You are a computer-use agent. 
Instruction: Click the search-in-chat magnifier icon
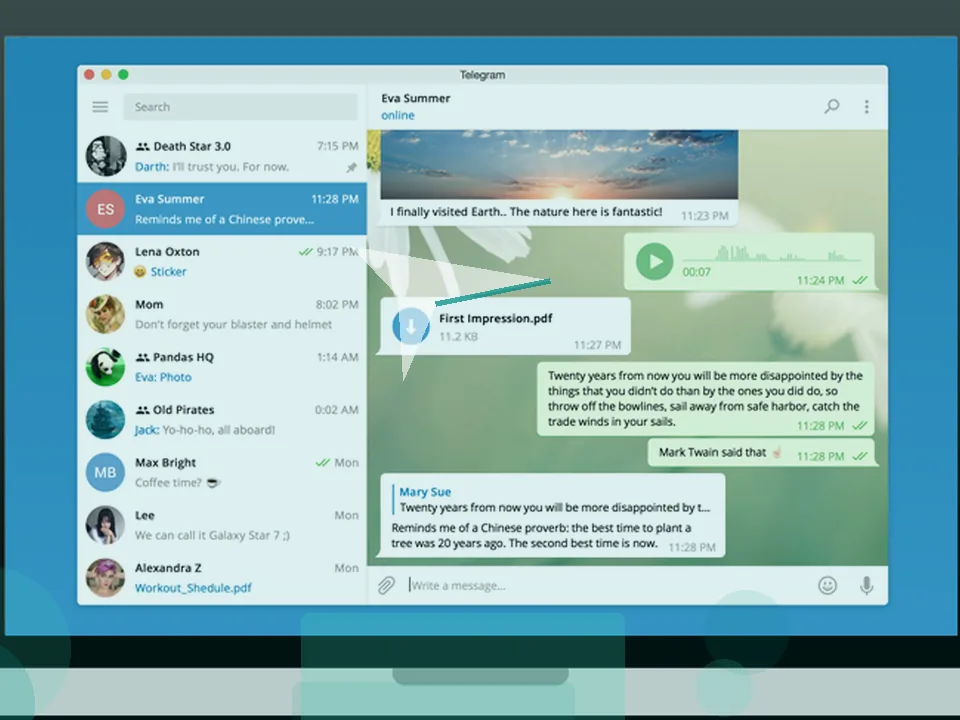(831, 107)
